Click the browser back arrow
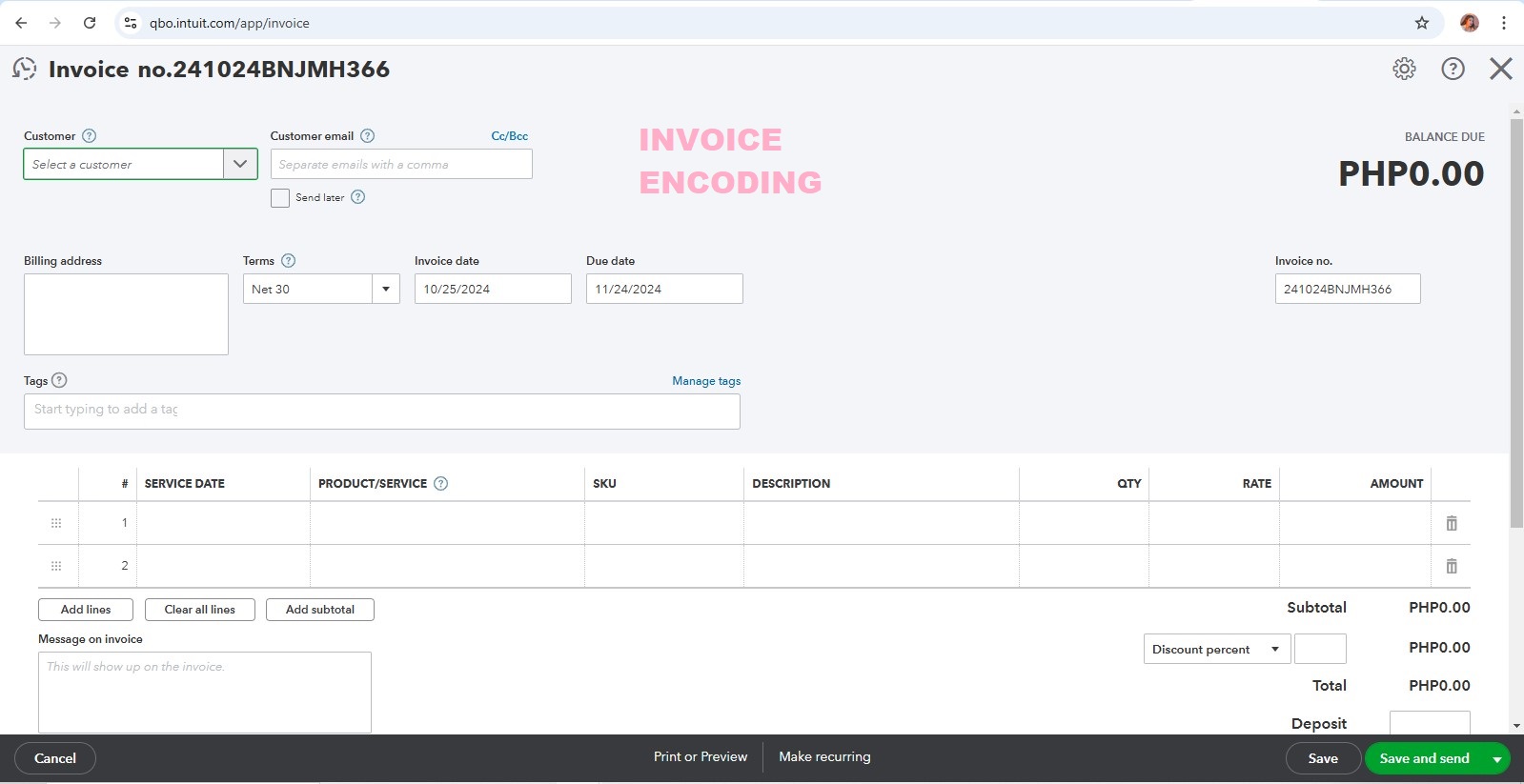Screen dimensions: 1524x784 21,23
